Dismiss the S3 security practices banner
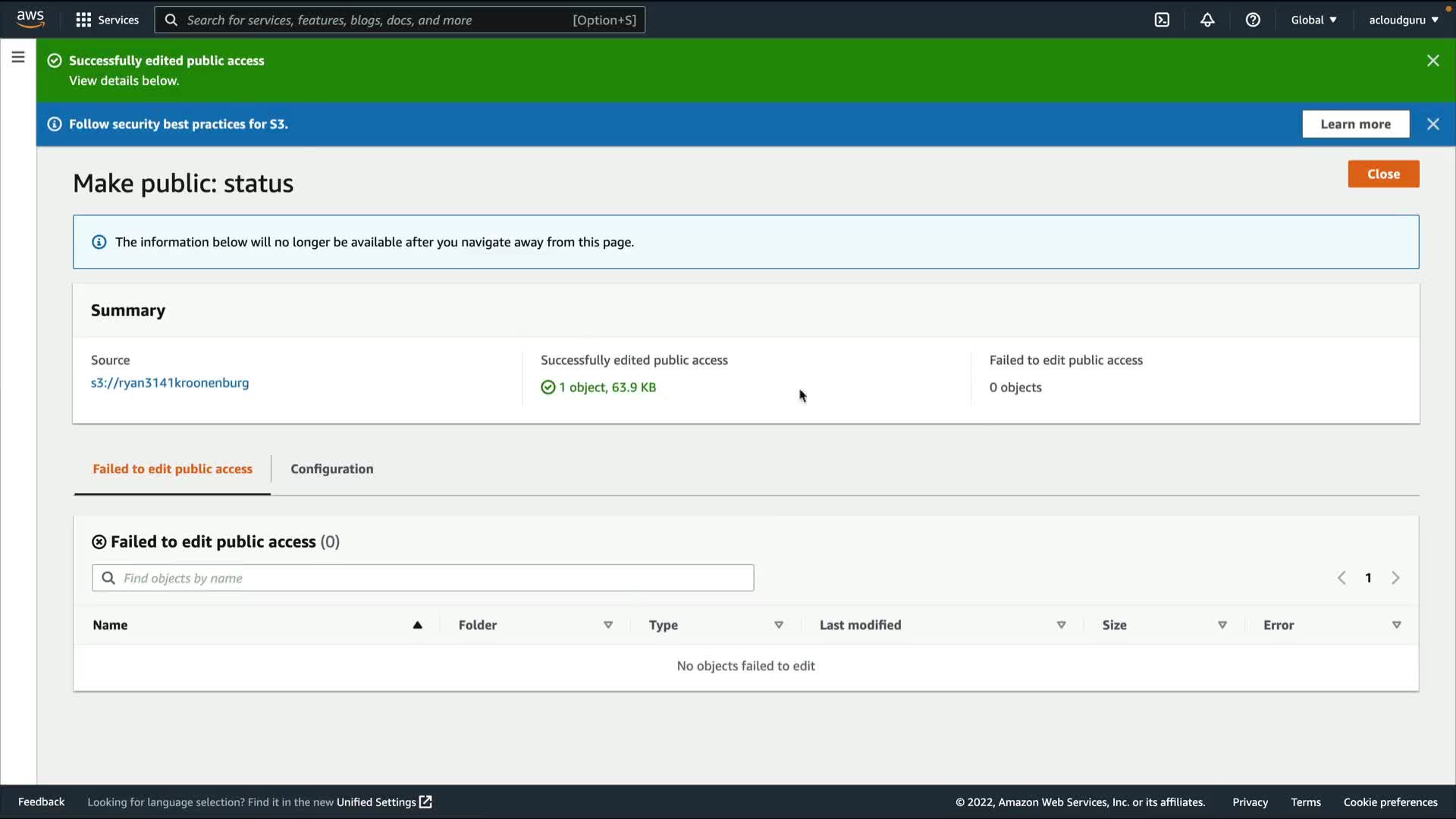 point(1432,124)
